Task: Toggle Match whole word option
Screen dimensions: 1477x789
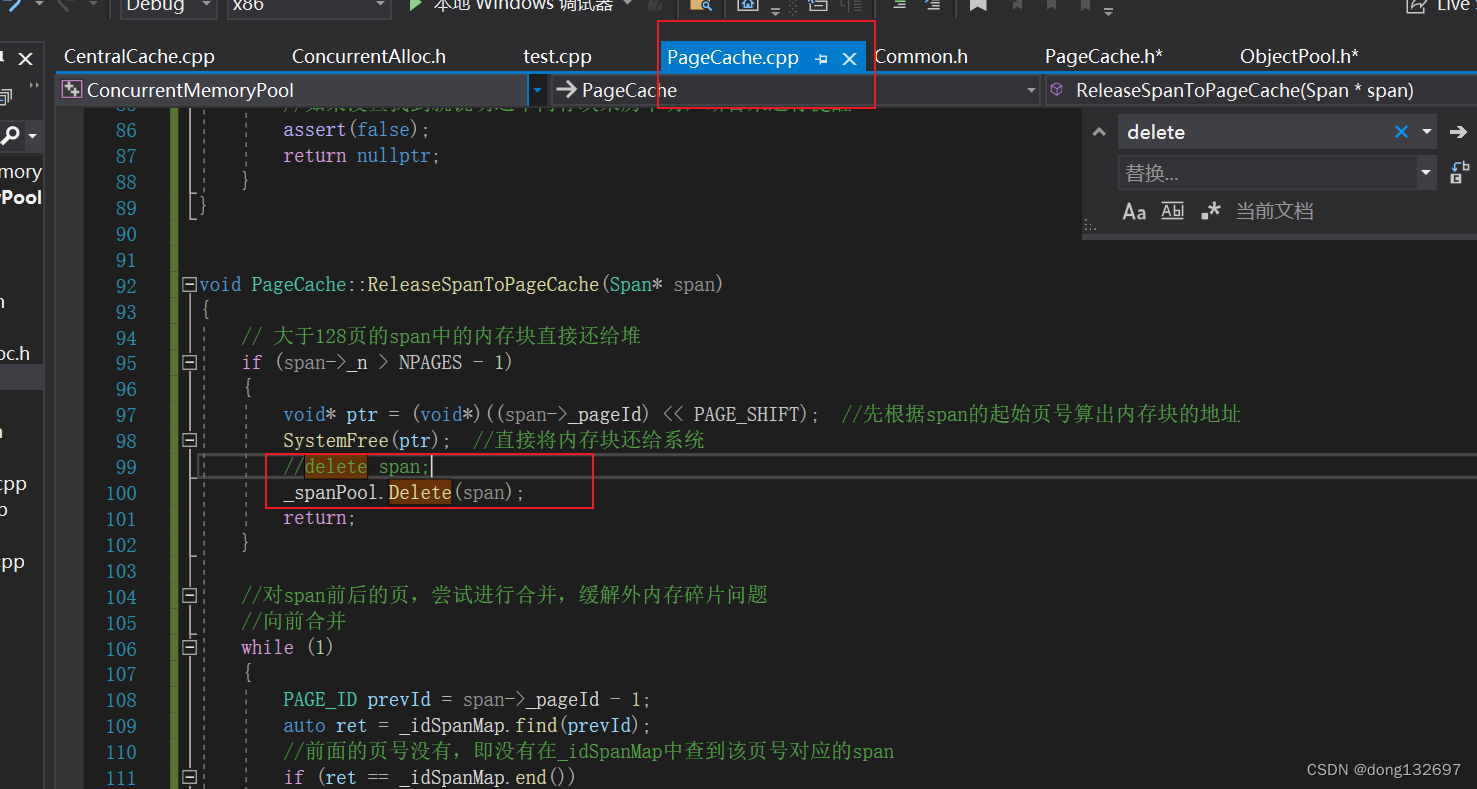Action: pos(1172,211)
